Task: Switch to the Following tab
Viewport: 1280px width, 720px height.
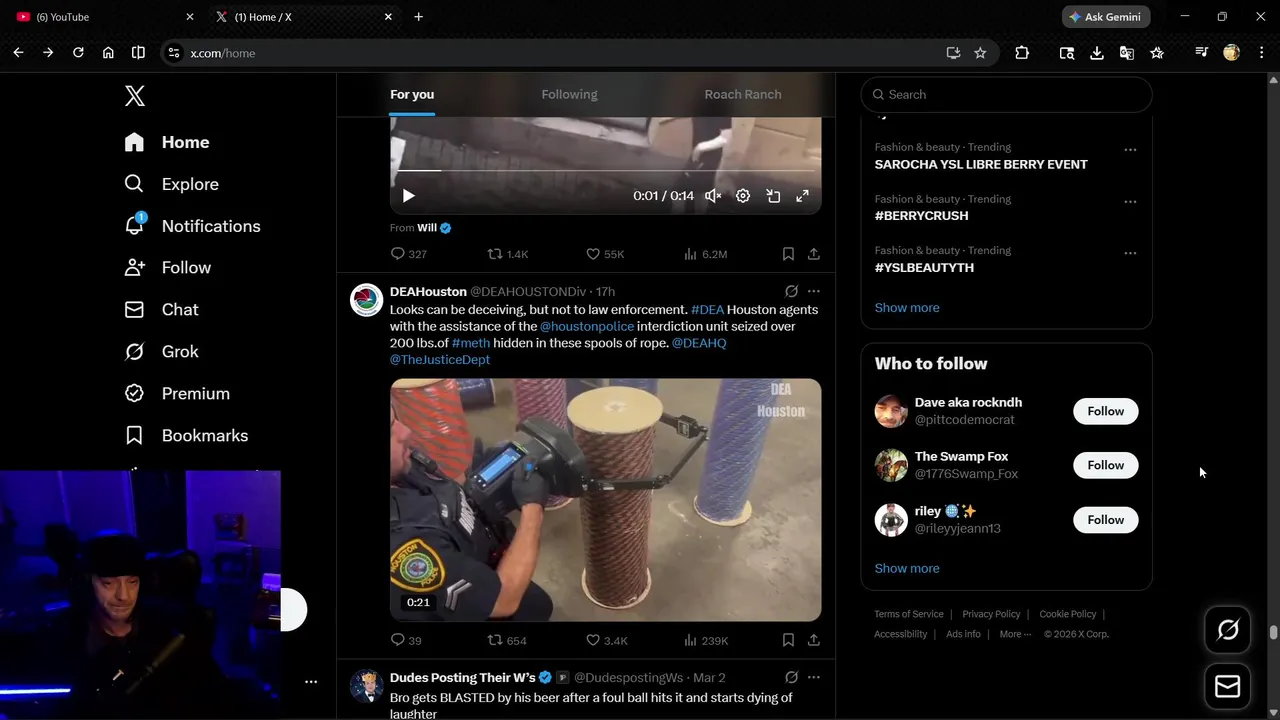Action: 569,94
